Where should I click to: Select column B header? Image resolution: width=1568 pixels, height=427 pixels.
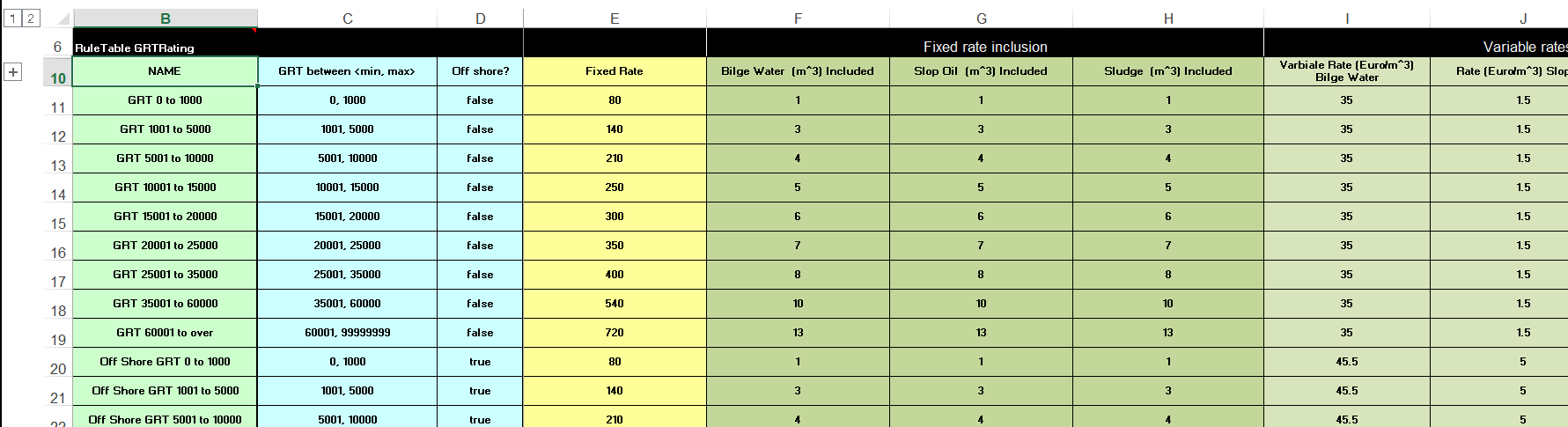click(166, 18)
